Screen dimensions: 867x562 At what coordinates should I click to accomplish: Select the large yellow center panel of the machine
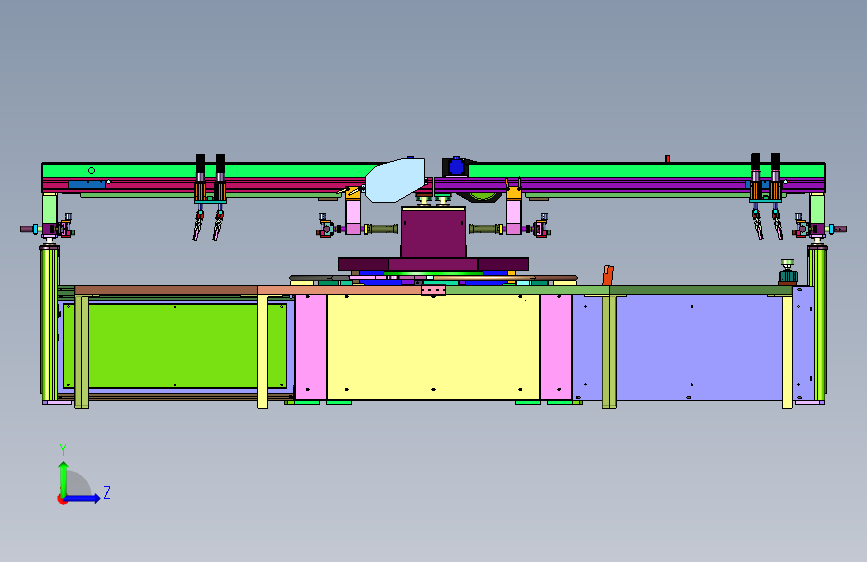point(433,347)
